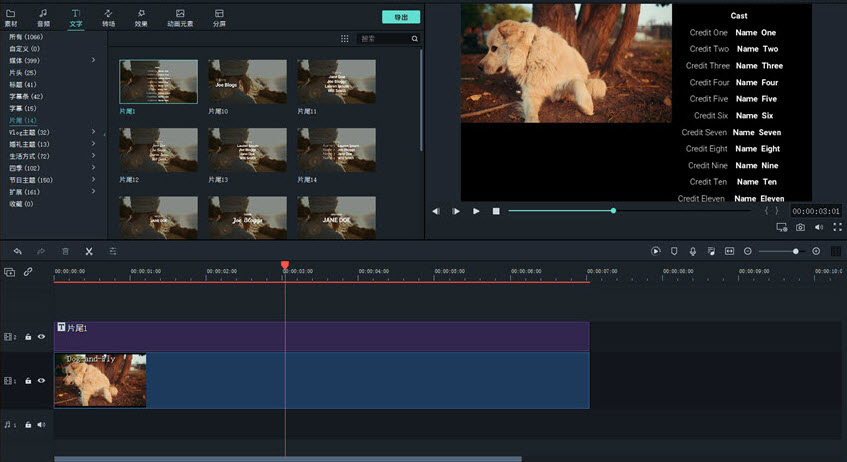Click the grid view icon beside search
Viewport: 847px width, 462px height.
345,39
